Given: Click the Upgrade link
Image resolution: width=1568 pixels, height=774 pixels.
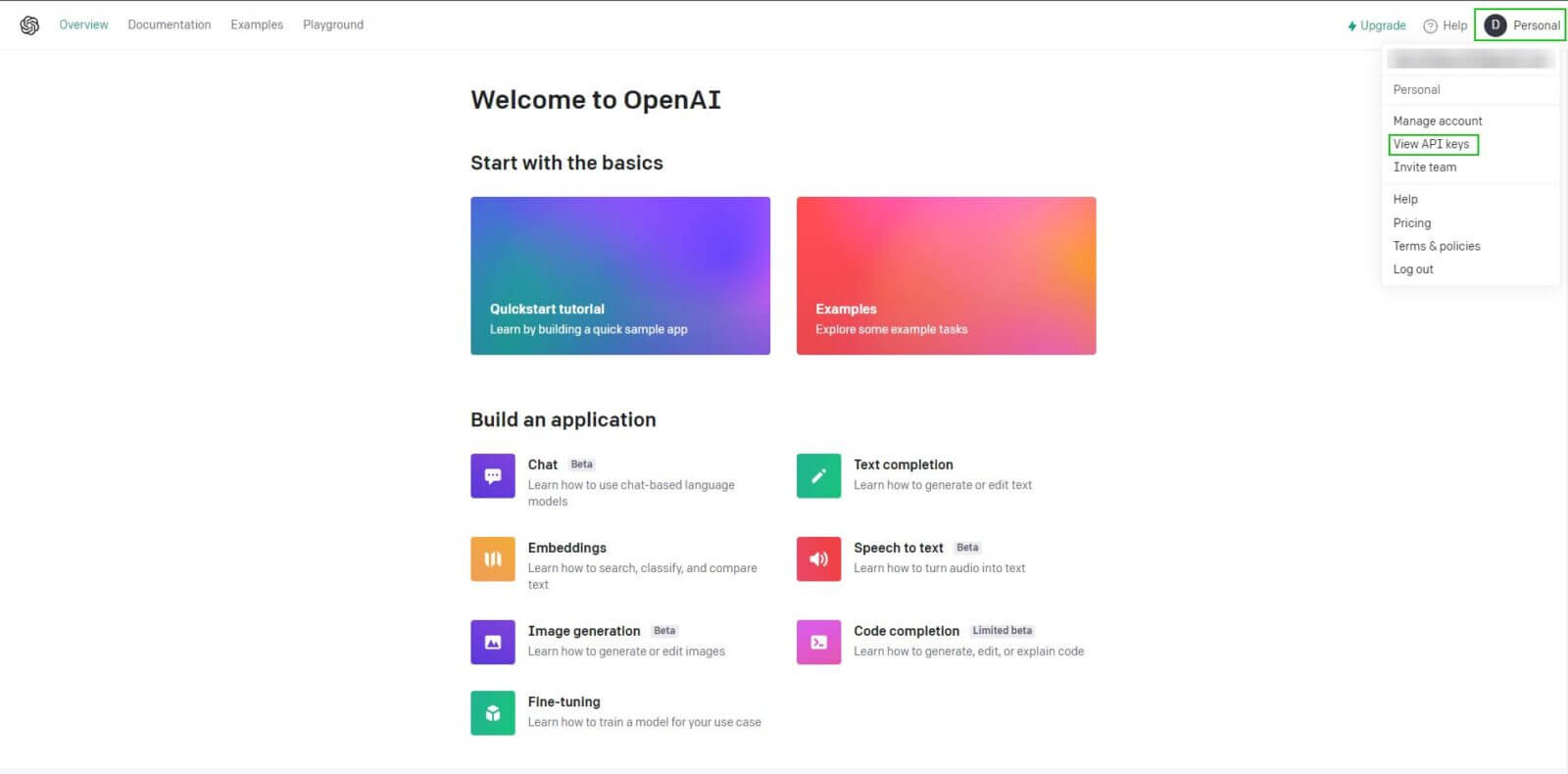Looking at the screenshot, I should pos(1377,25).
